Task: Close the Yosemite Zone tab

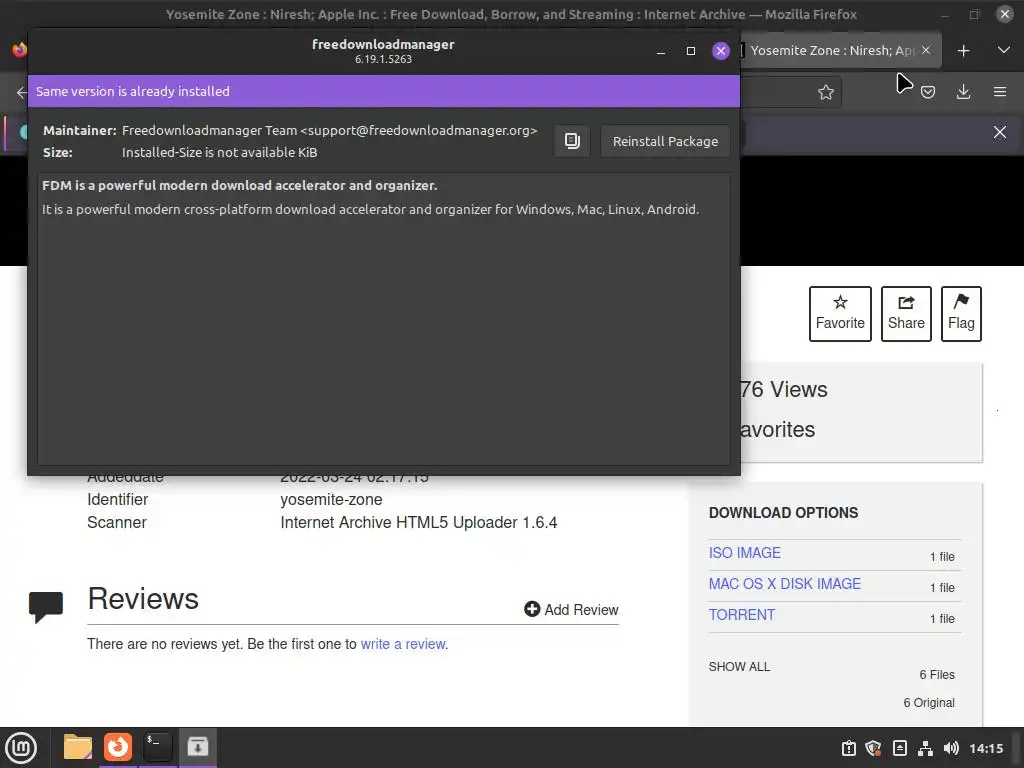Action: (x=925, y=50)
